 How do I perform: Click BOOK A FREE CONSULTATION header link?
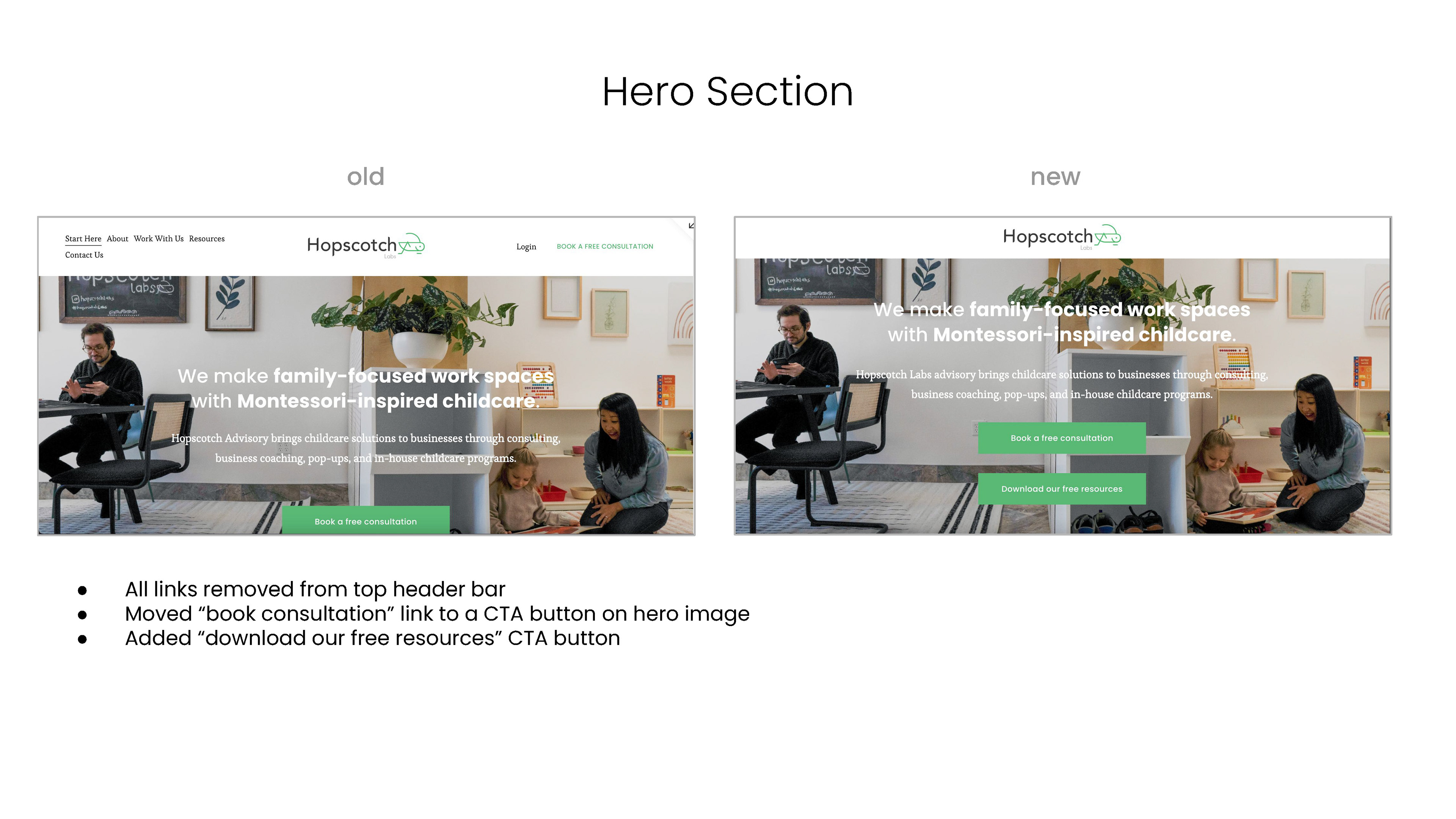point(605,247)
